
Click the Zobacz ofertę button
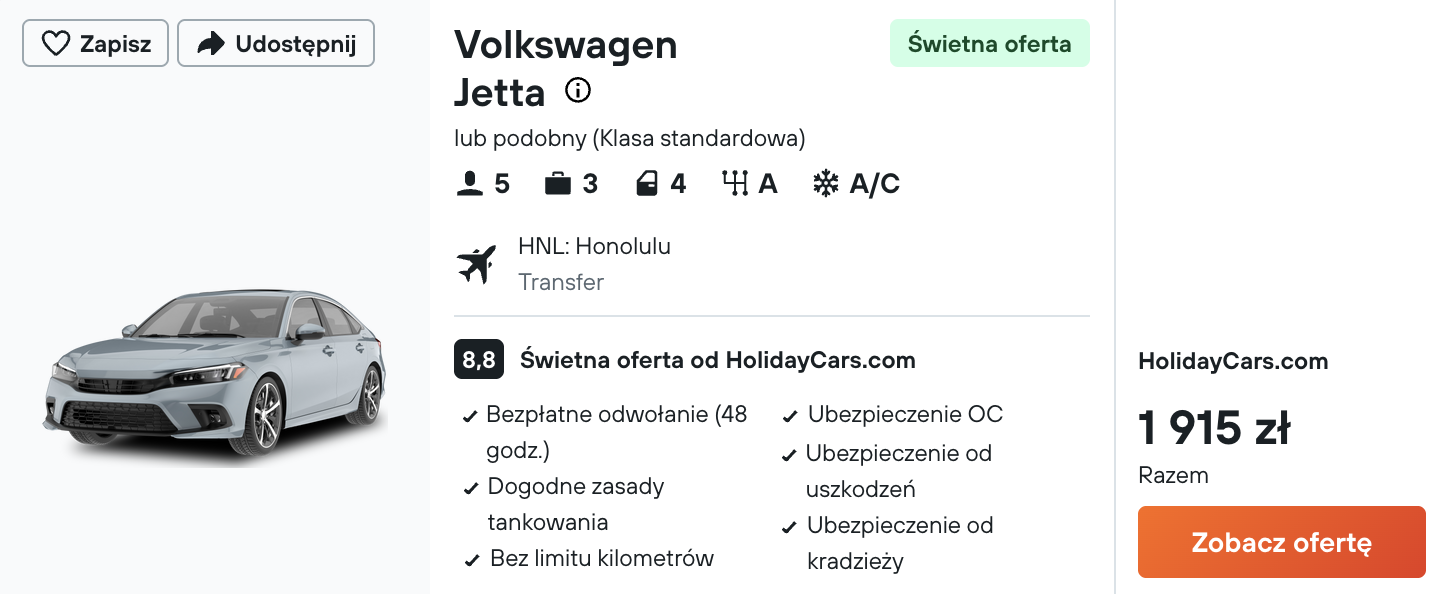[1282, 542]
